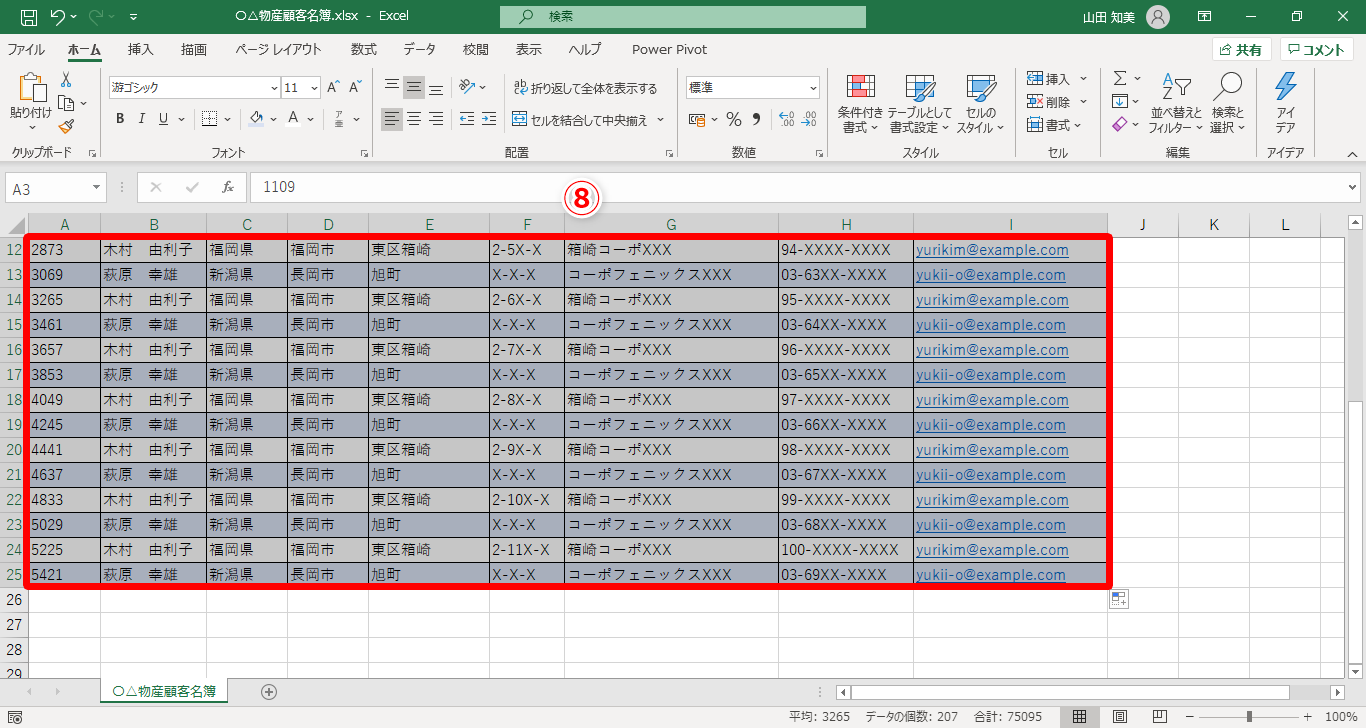Click the font color A swatch
This screenshot has height=728, width=1366.
(x=293, y=119)
